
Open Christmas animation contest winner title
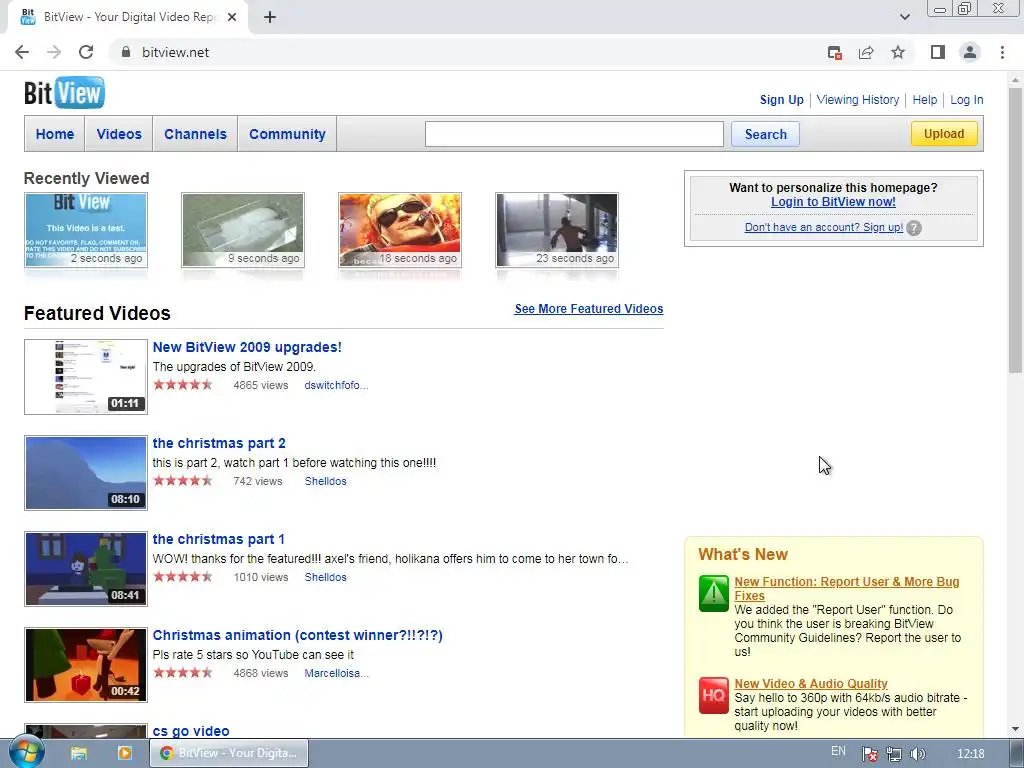[x=297, y=635]
